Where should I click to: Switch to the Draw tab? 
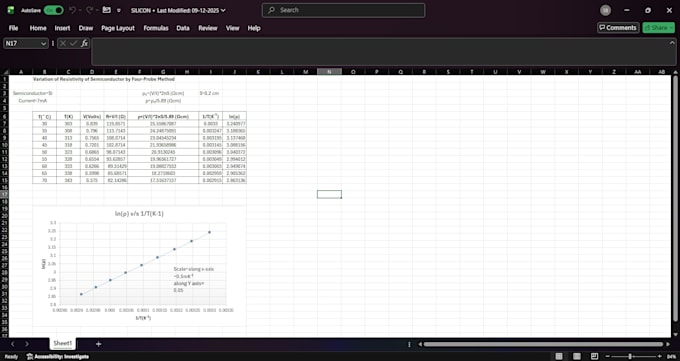point(86,28)
